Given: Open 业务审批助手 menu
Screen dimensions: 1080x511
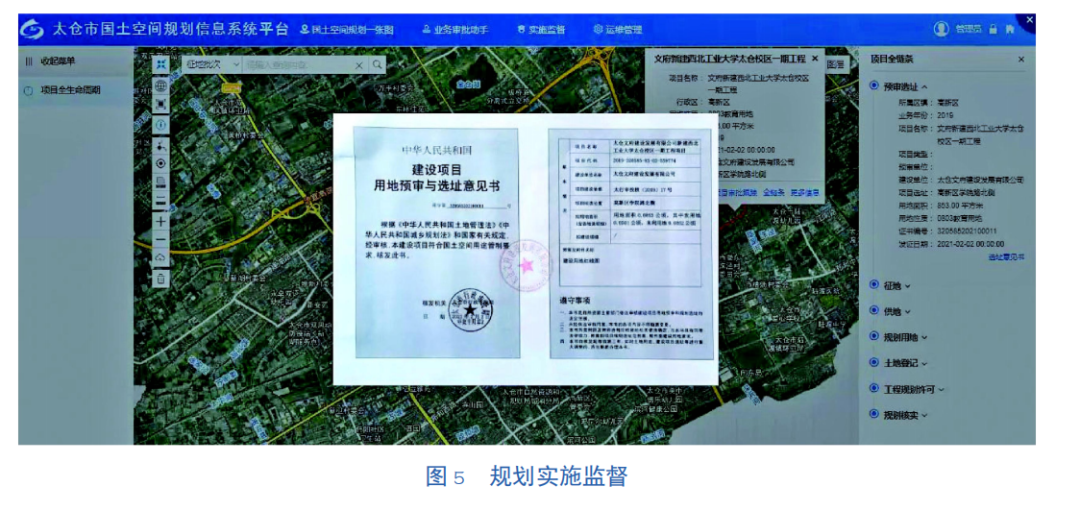Looking at the screenshot, I should pos(455,30).
